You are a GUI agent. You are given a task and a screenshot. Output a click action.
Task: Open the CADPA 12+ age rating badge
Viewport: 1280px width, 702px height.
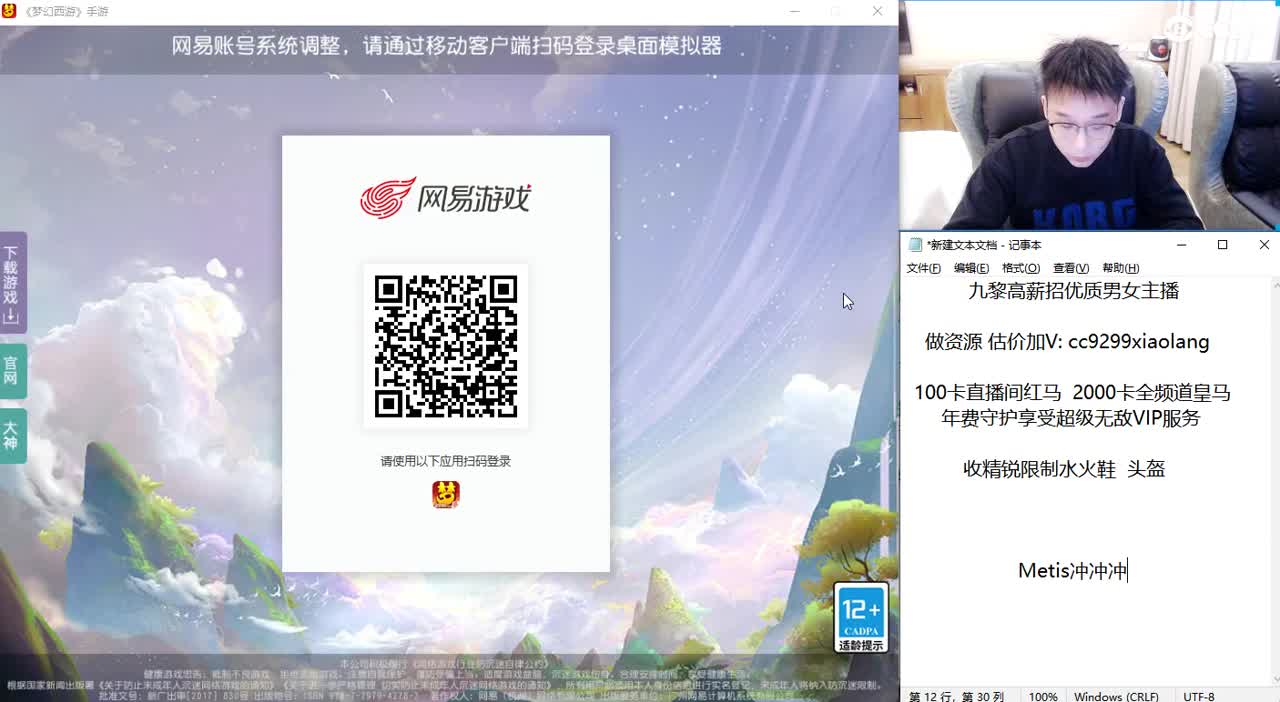(861, 618)
